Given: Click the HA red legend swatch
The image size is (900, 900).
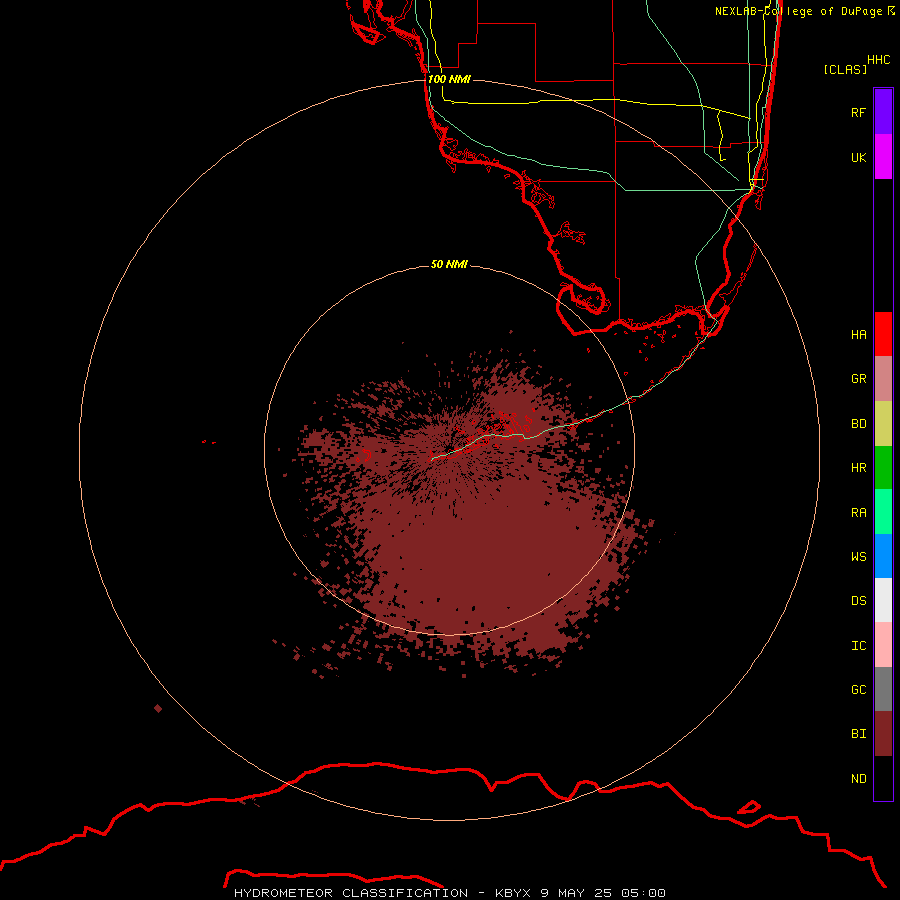Looking at the screenshot, I should pyautogui.click(x=883, y=334).
